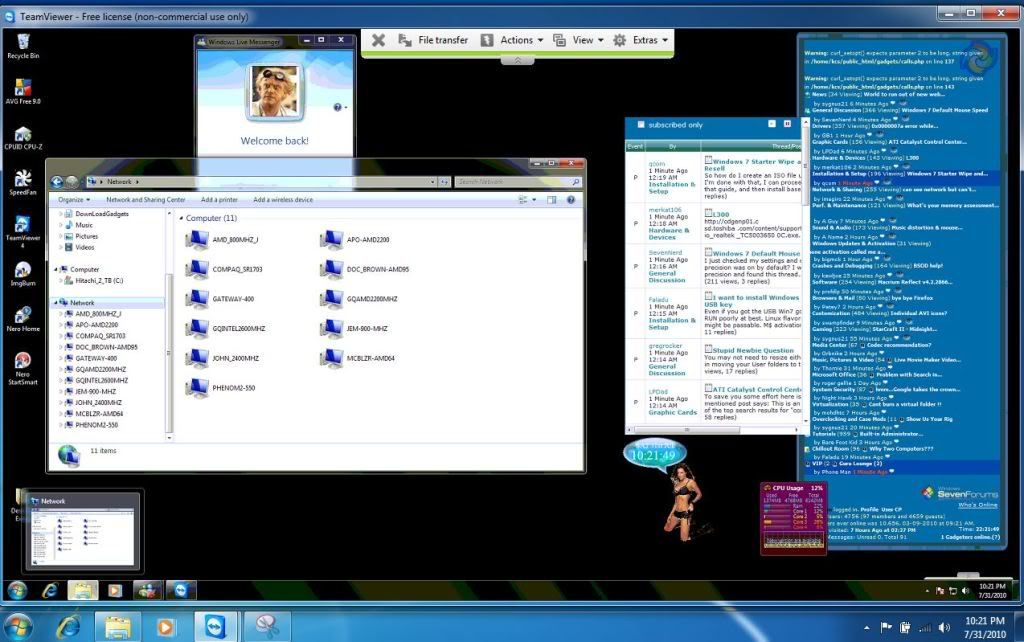
Task: Open the Actions menu in TeamViewer
Action: tap(512, 40)
